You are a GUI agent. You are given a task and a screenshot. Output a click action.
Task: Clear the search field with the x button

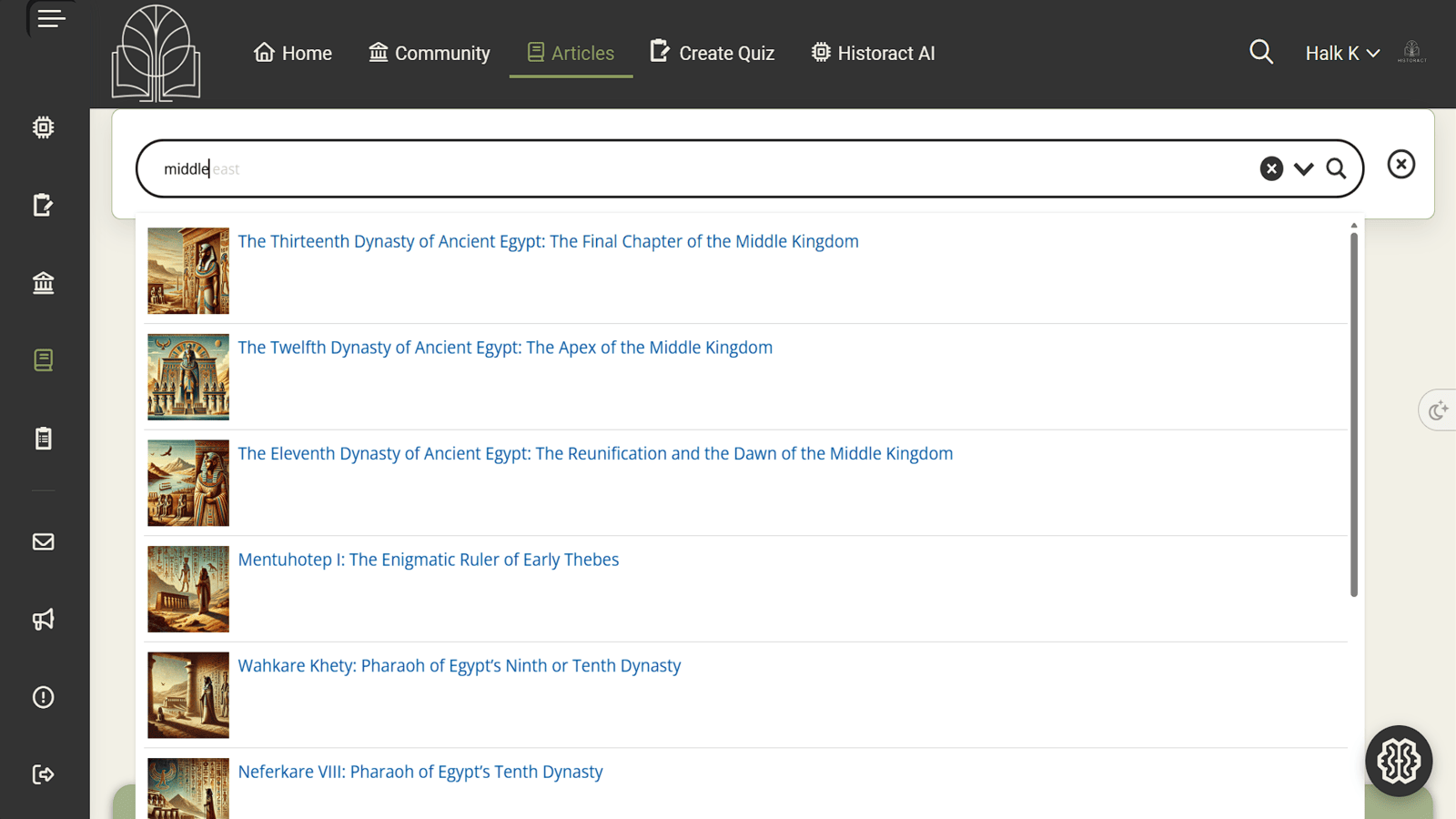click(x=1270, y=168)
